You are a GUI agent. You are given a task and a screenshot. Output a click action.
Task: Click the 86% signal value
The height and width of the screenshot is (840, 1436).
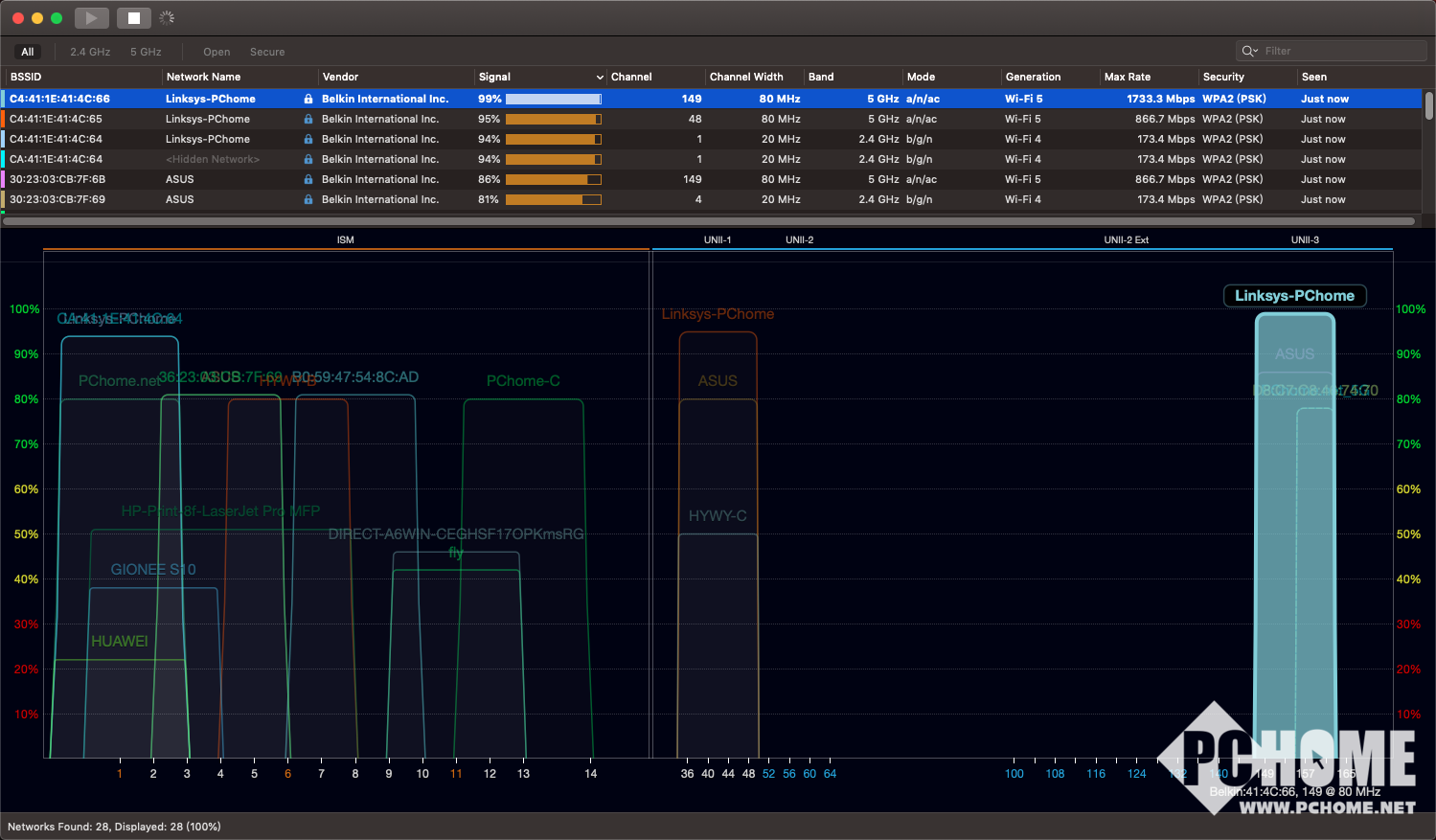489,179
